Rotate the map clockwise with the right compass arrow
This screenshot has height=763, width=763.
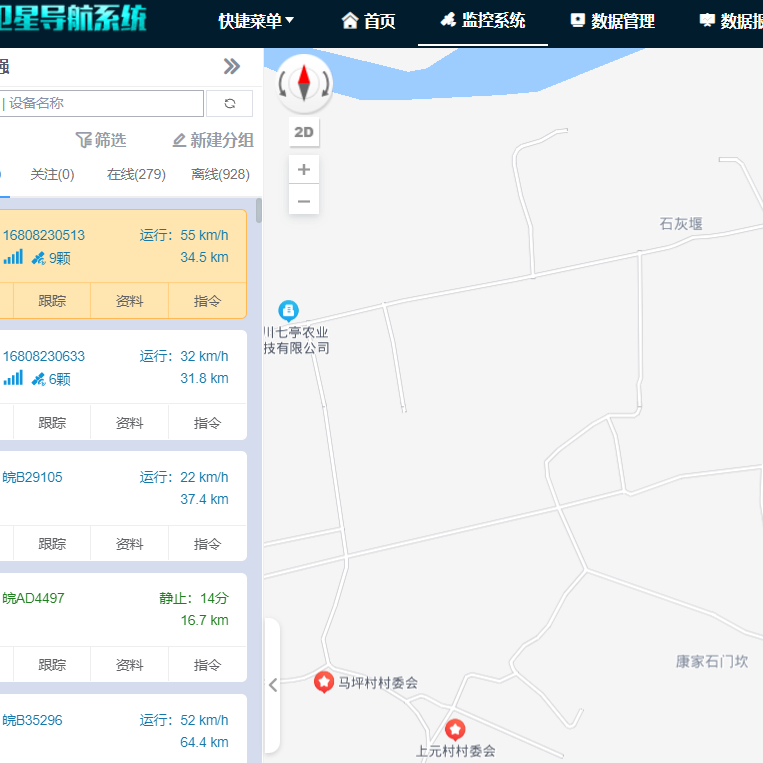tap(326, 84)
